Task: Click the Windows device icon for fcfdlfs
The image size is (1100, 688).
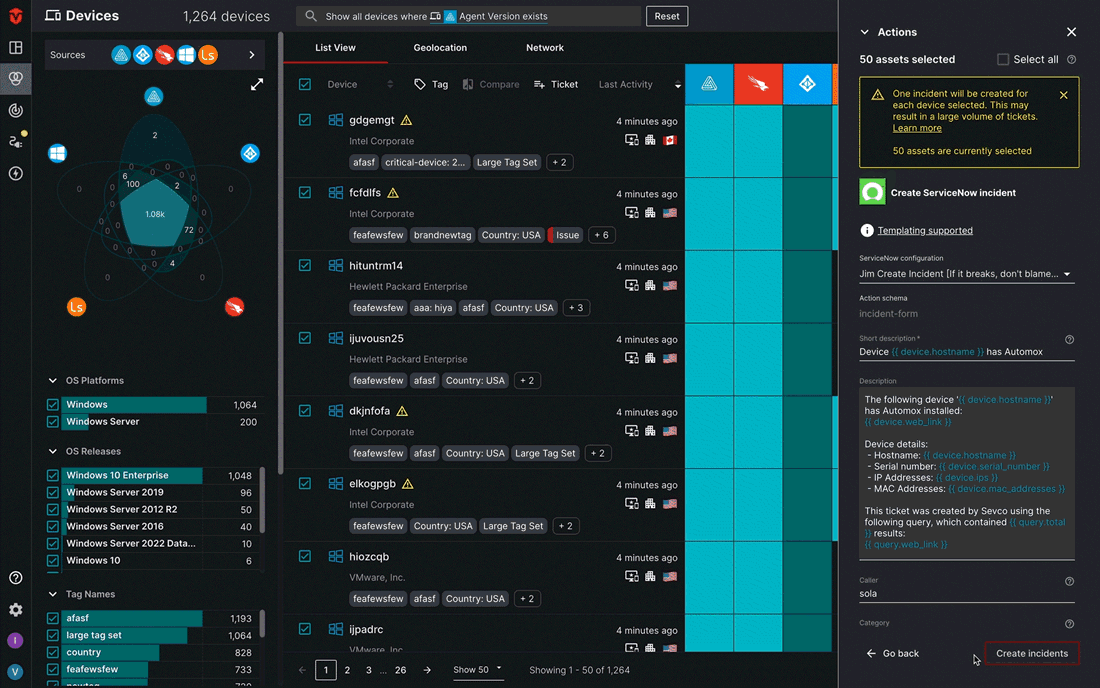Action: [335, 193]
